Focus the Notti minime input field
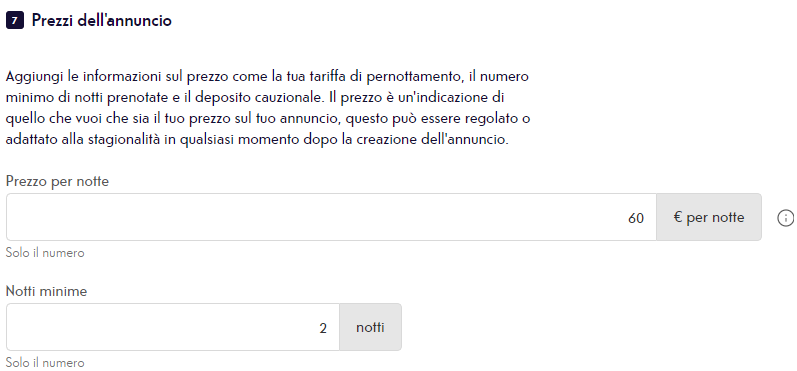This screenshot has width=797, height=371. 173,327
